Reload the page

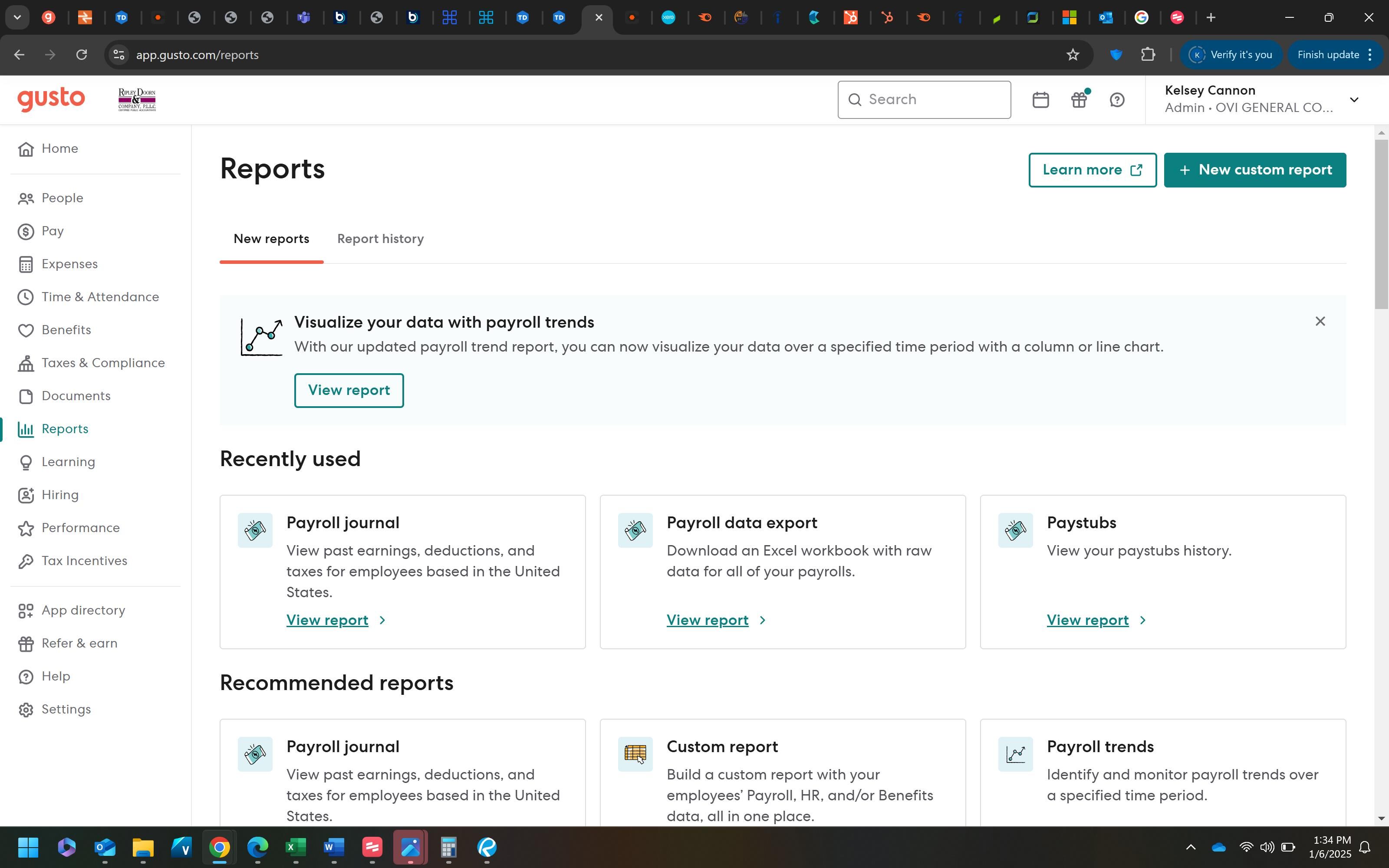click(82, 55)
